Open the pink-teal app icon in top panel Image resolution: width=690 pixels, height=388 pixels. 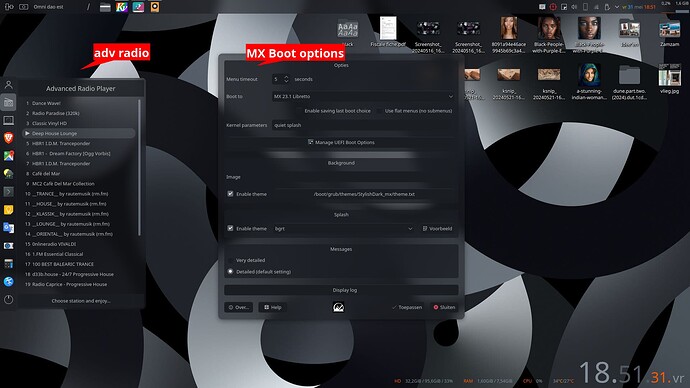pos(138,7)
